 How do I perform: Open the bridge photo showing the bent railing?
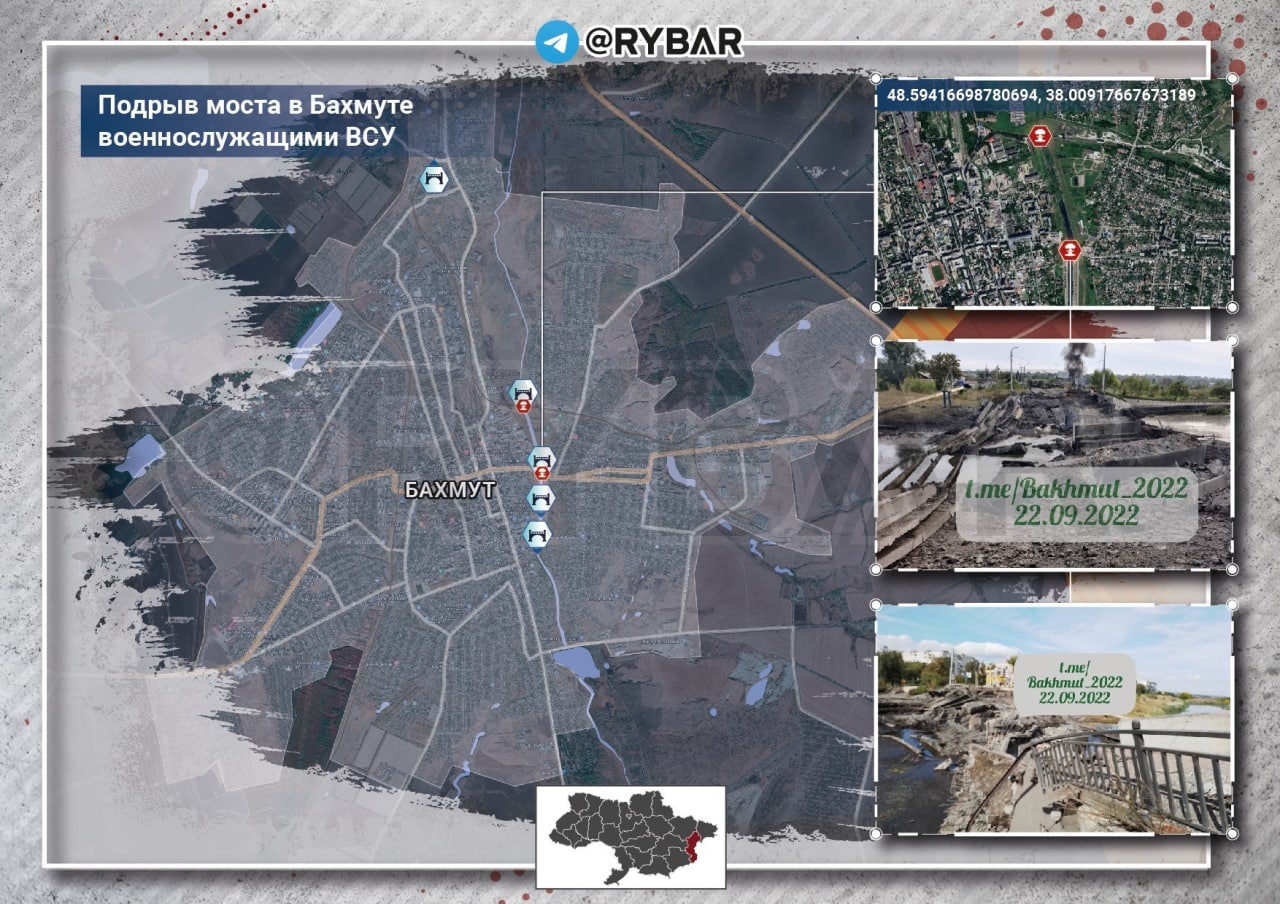point(1054,719)
